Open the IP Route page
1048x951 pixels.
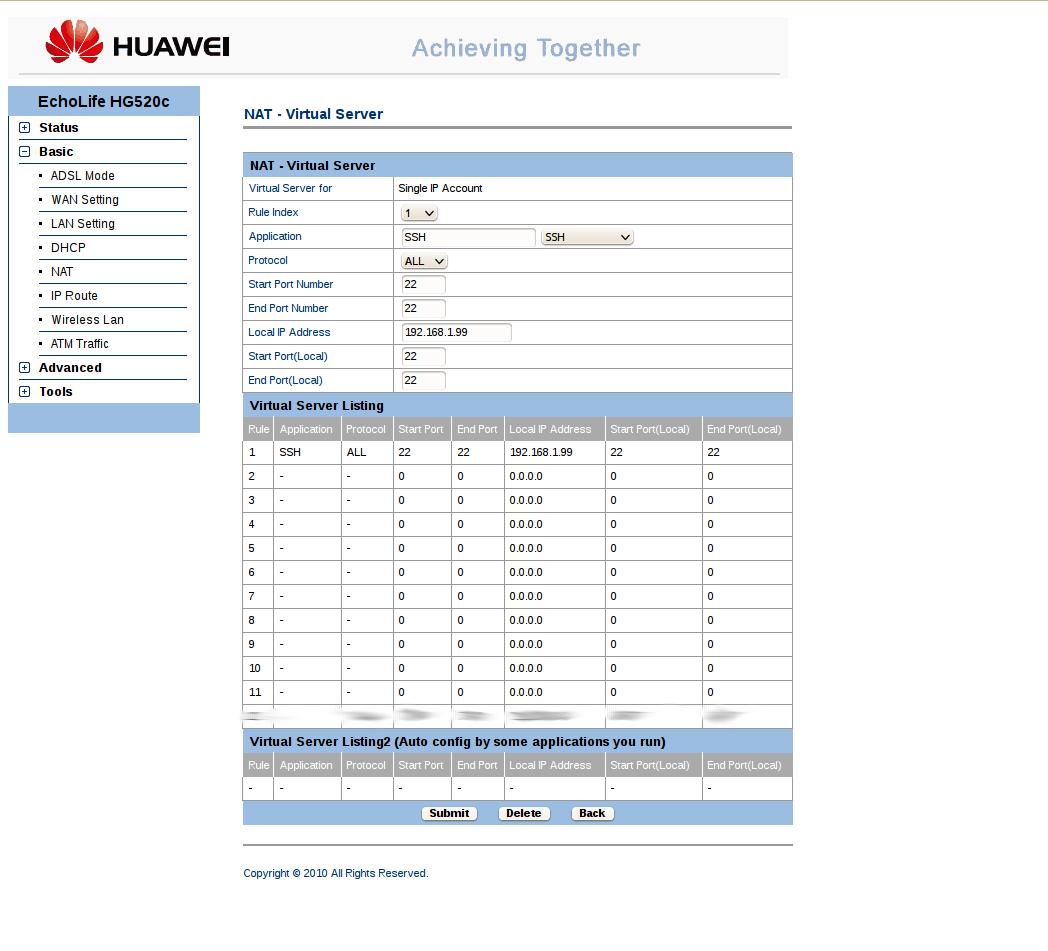coord(74,296)
